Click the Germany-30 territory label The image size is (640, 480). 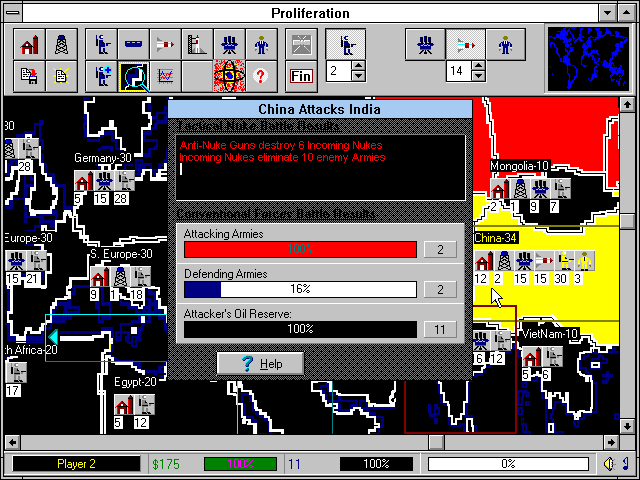[x=103, y=158]
